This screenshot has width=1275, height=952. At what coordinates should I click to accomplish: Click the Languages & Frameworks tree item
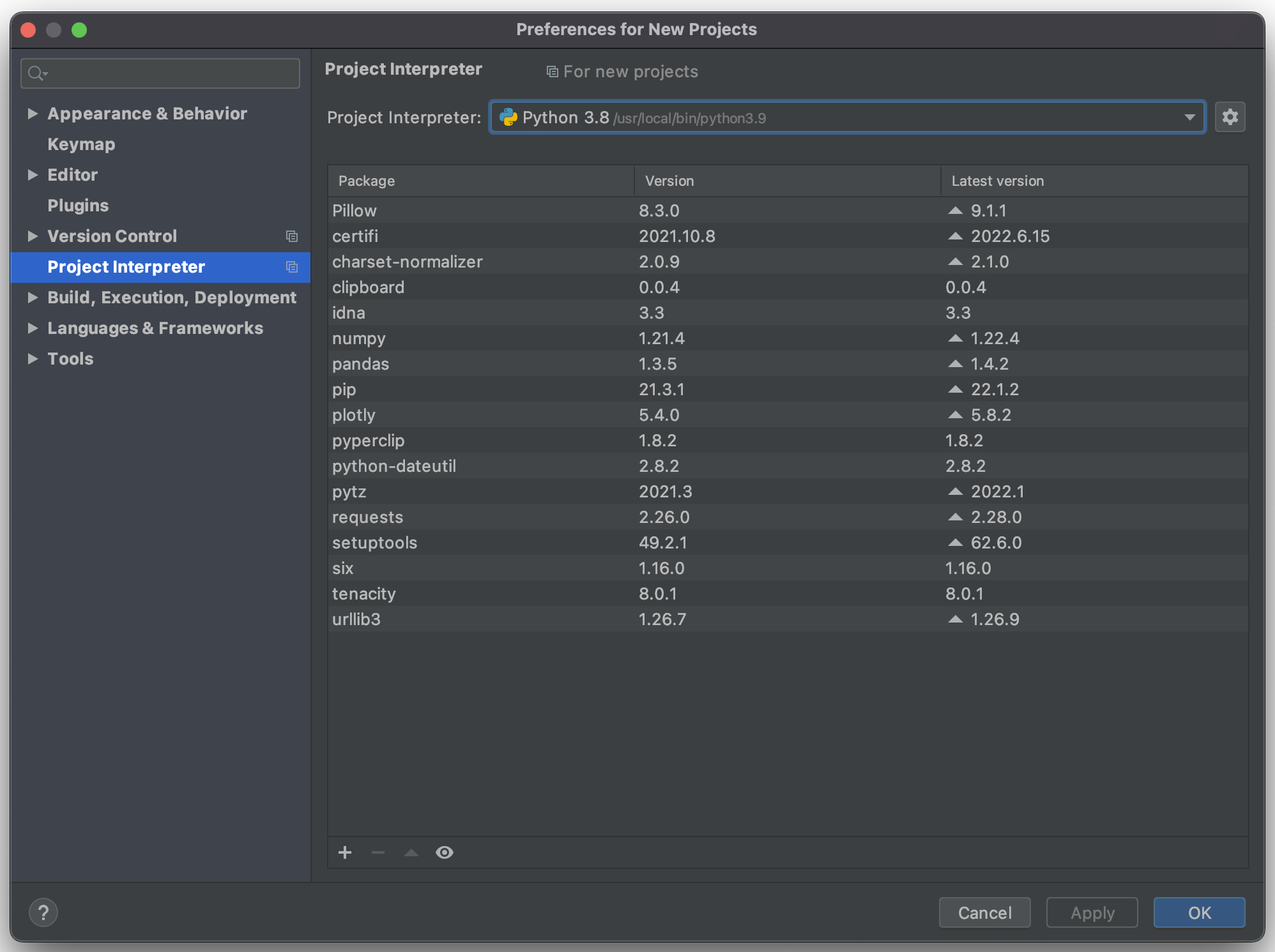tap(155, 326)
